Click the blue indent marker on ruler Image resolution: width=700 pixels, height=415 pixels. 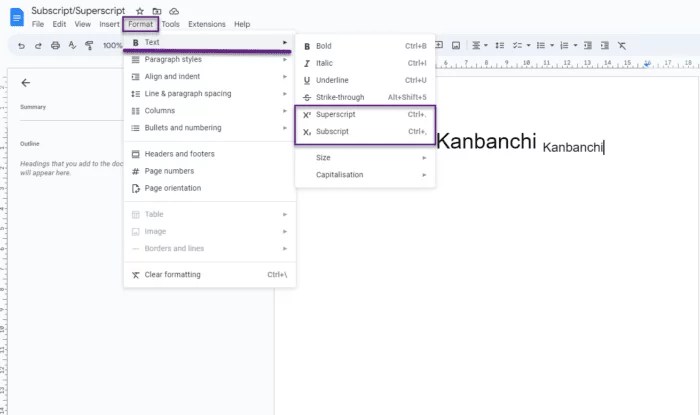(x=647, y=64)
